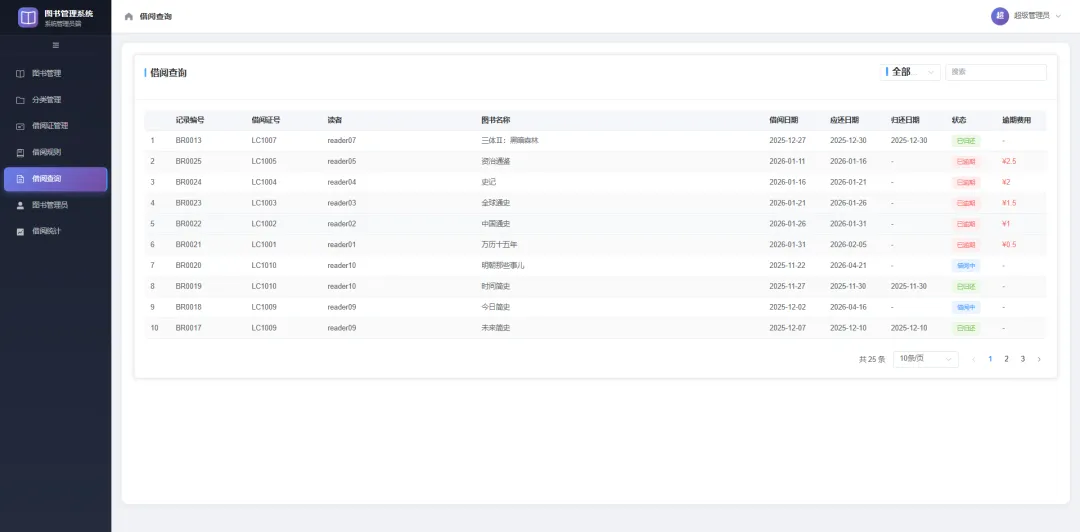Click the next page arrow
The height and width of the screenshot is (532, 1080).
[x=1039, y=359]
